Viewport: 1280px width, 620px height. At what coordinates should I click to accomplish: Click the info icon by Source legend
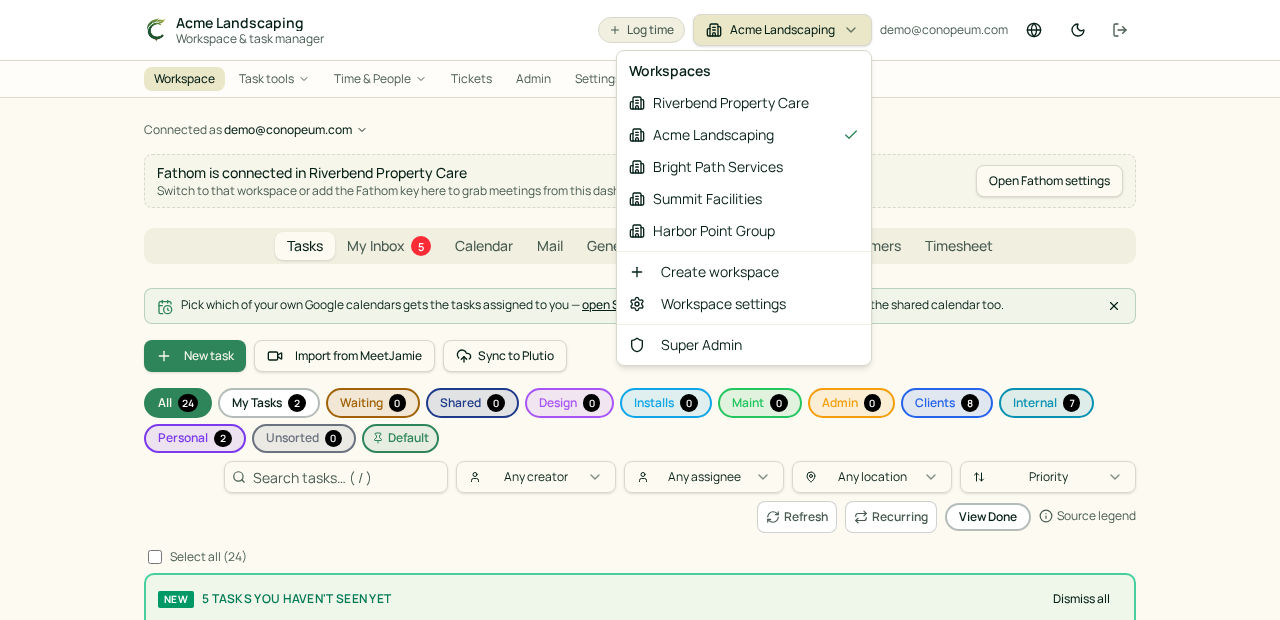[1046, 516]
